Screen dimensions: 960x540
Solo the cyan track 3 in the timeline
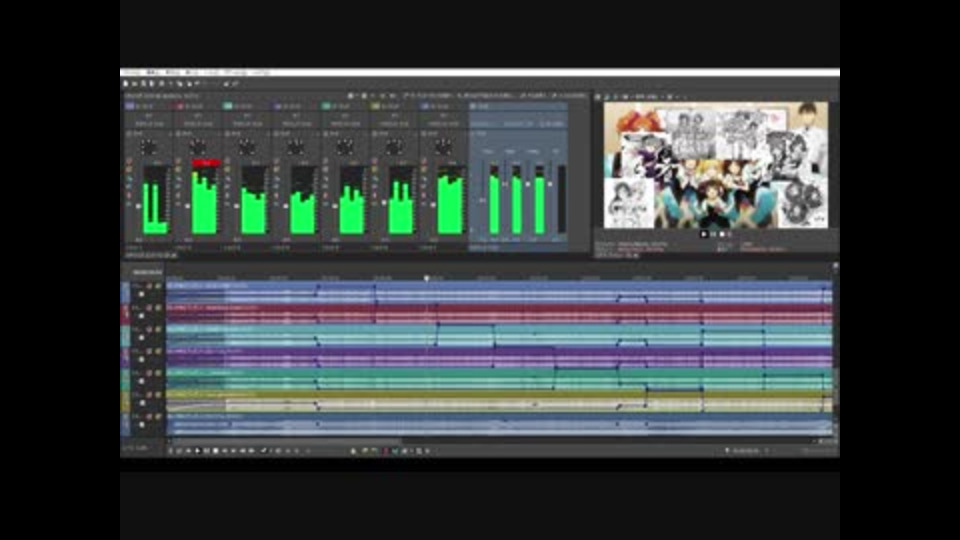click(x=158, y=329)
